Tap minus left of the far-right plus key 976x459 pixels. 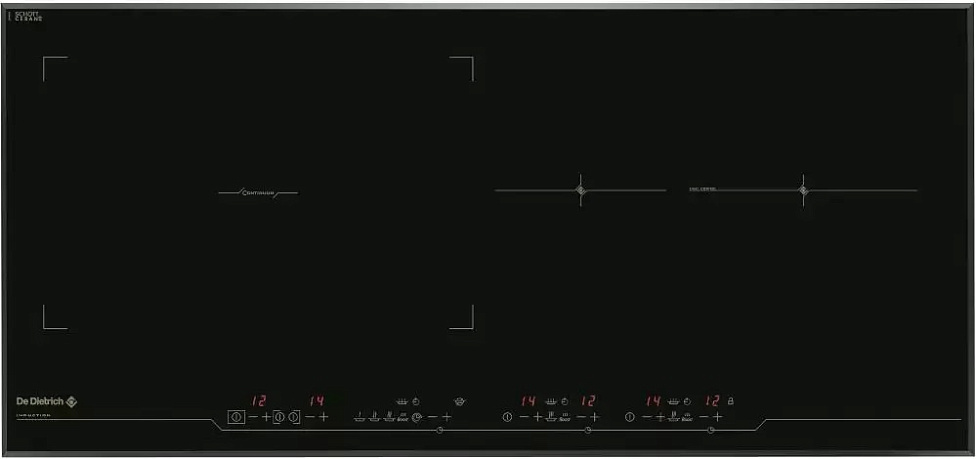pos(703,417)
